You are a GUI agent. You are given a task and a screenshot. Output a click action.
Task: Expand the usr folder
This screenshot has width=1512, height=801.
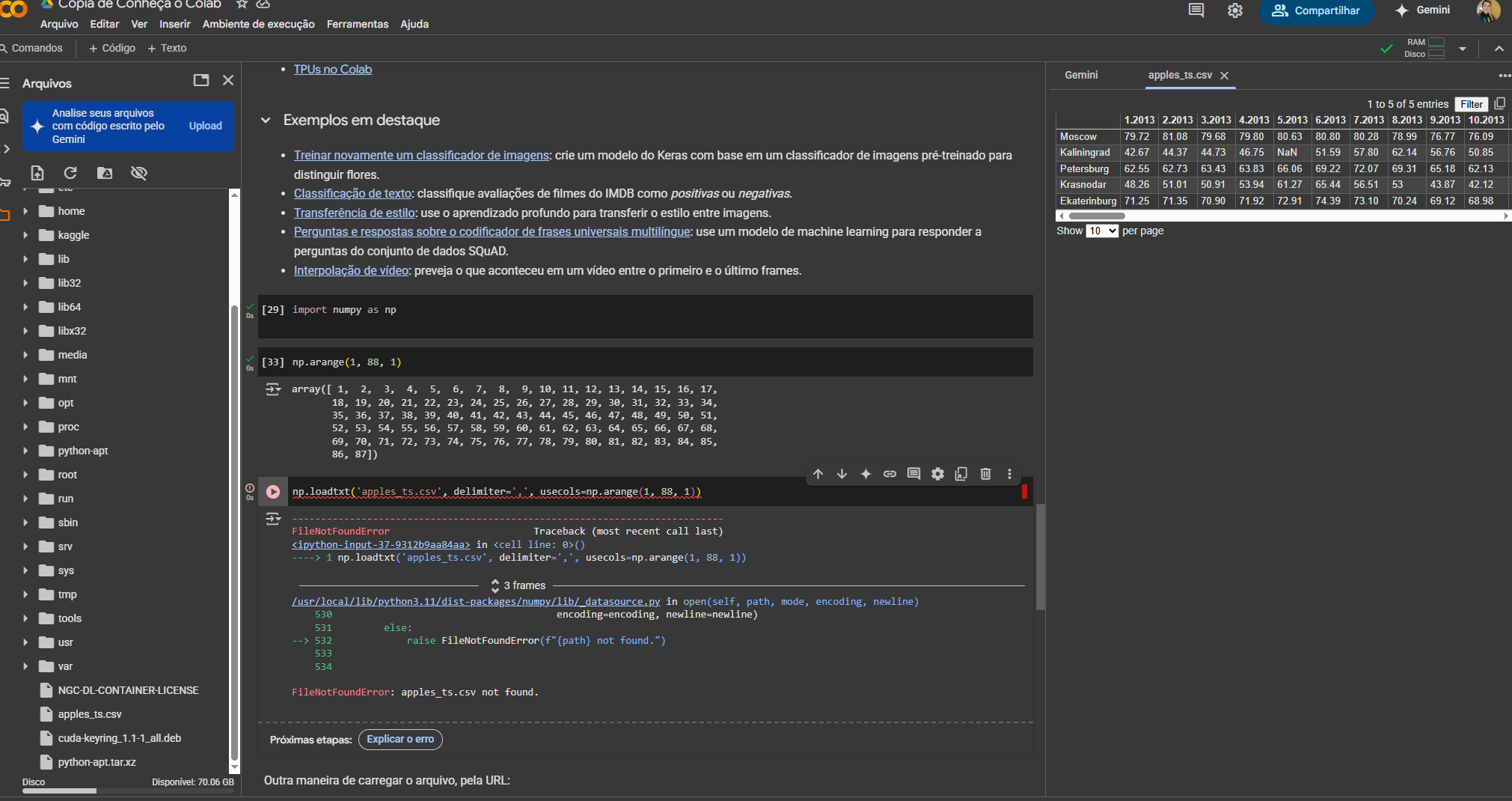[25, 642]
